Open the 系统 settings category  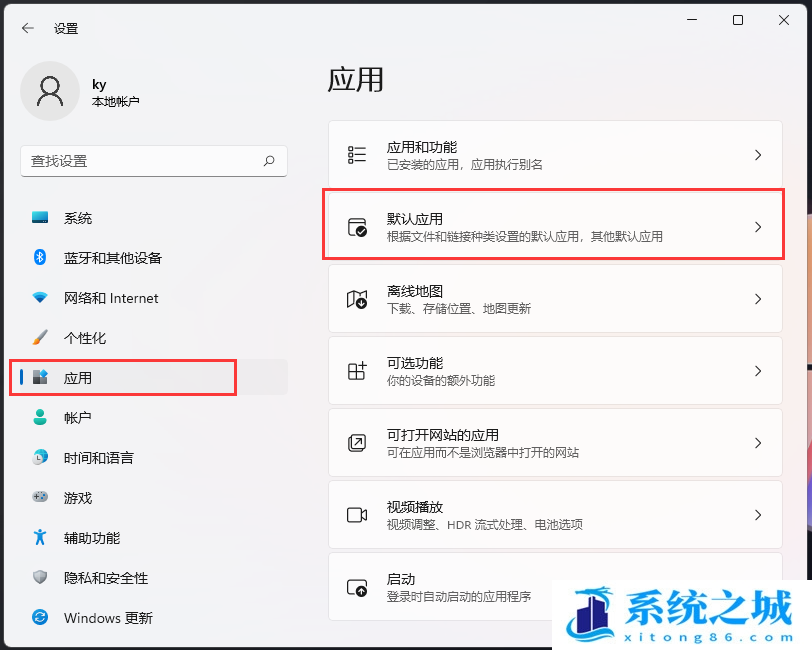78,218
